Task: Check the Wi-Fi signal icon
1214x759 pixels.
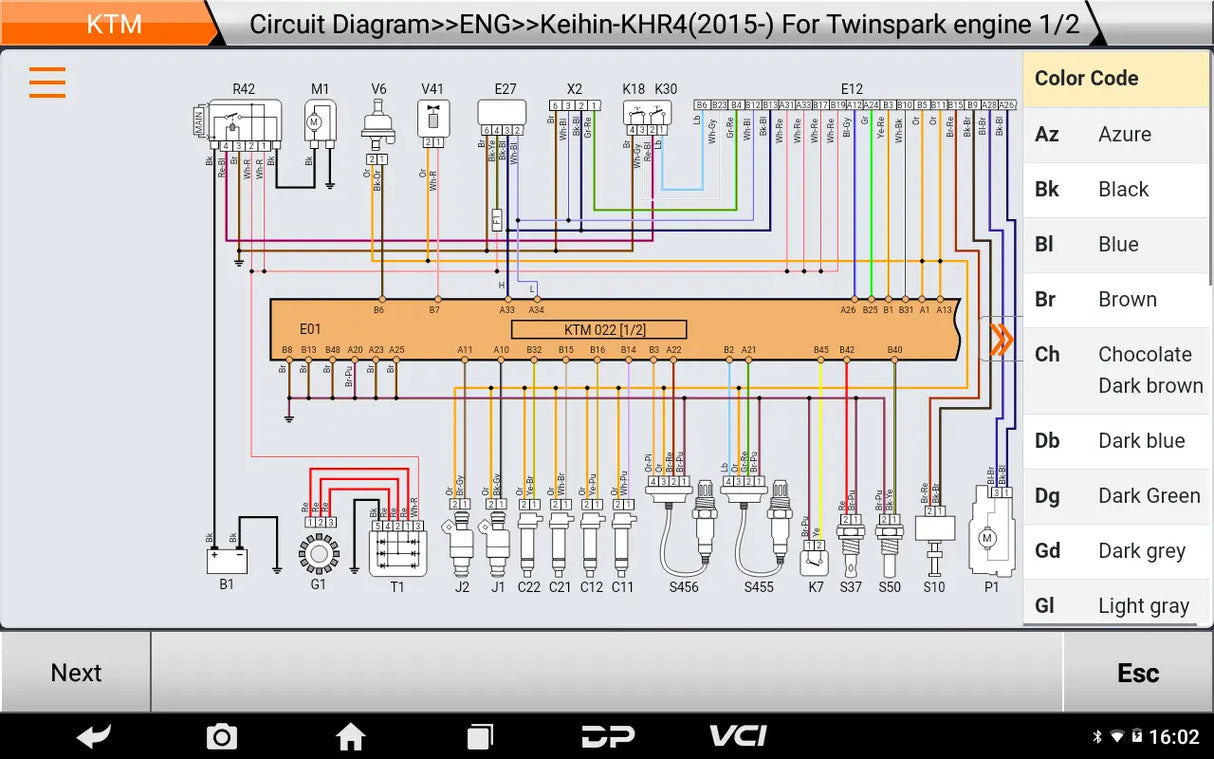Action: (1117, 737)
